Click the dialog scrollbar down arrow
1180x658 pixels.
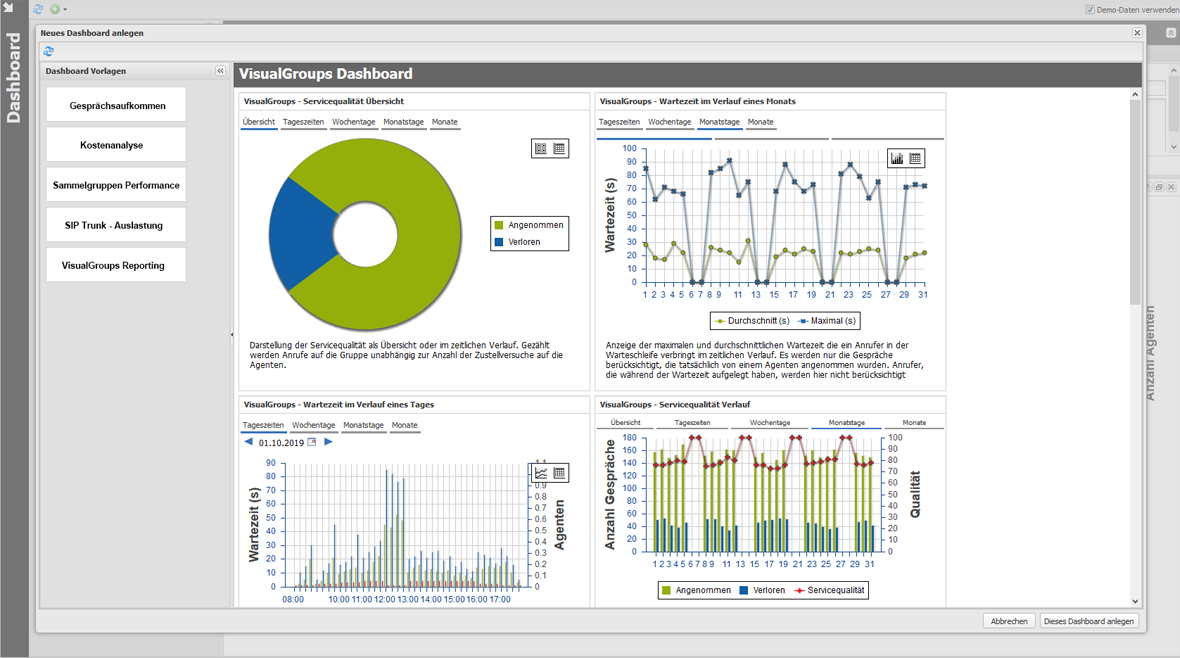(x=1135, y=602)
